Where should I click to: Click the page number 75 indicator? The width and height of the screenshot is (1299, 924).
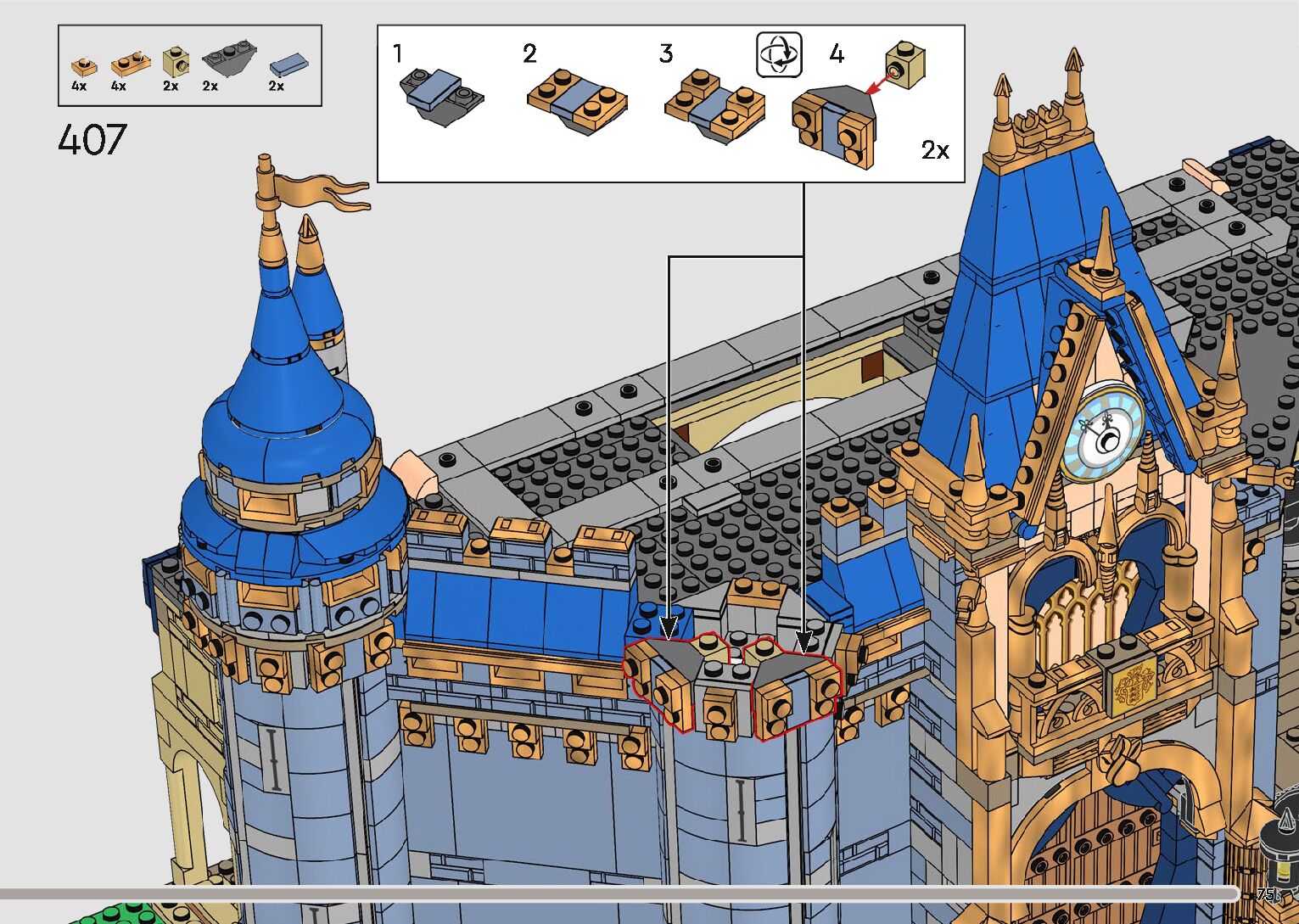pos(1266,894)
